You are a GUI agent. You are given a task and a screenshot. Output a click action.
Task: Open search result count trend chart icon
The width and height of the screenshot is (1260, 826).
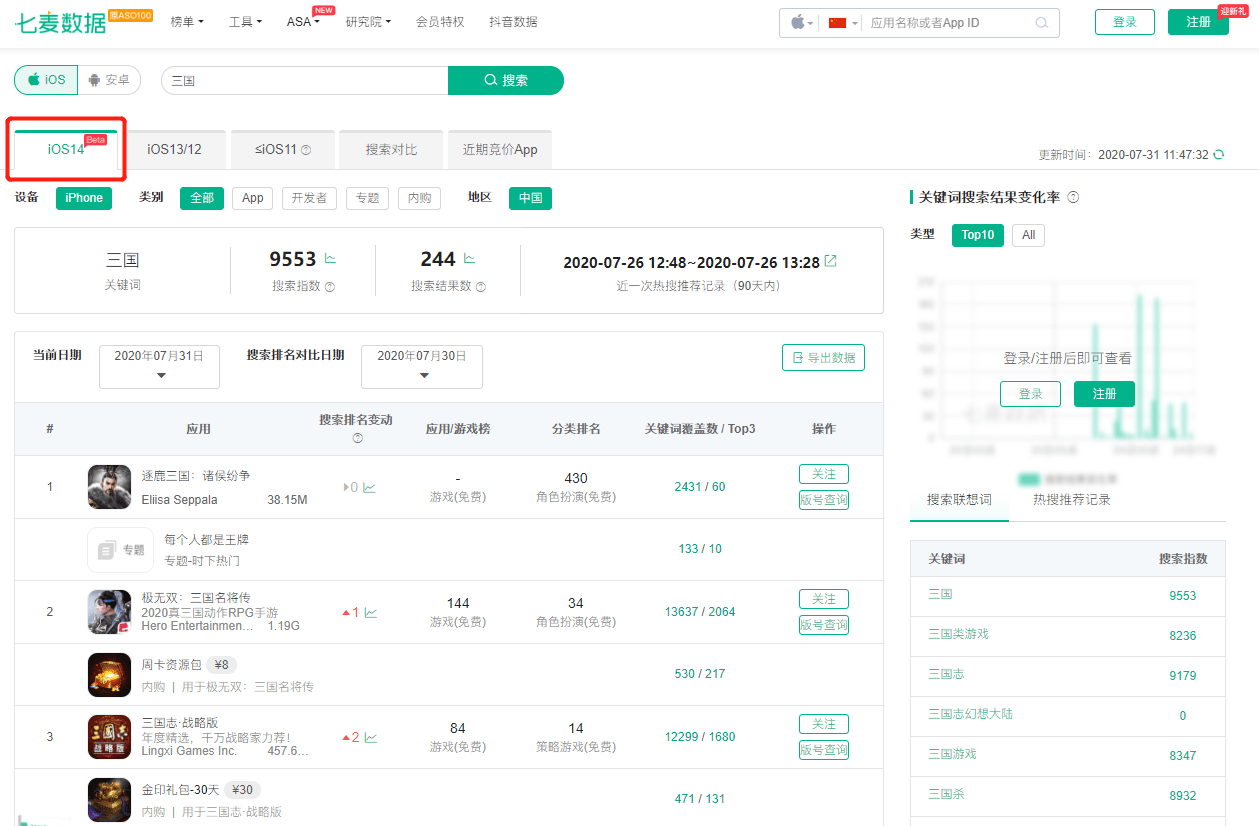click(x=468, y=259)
